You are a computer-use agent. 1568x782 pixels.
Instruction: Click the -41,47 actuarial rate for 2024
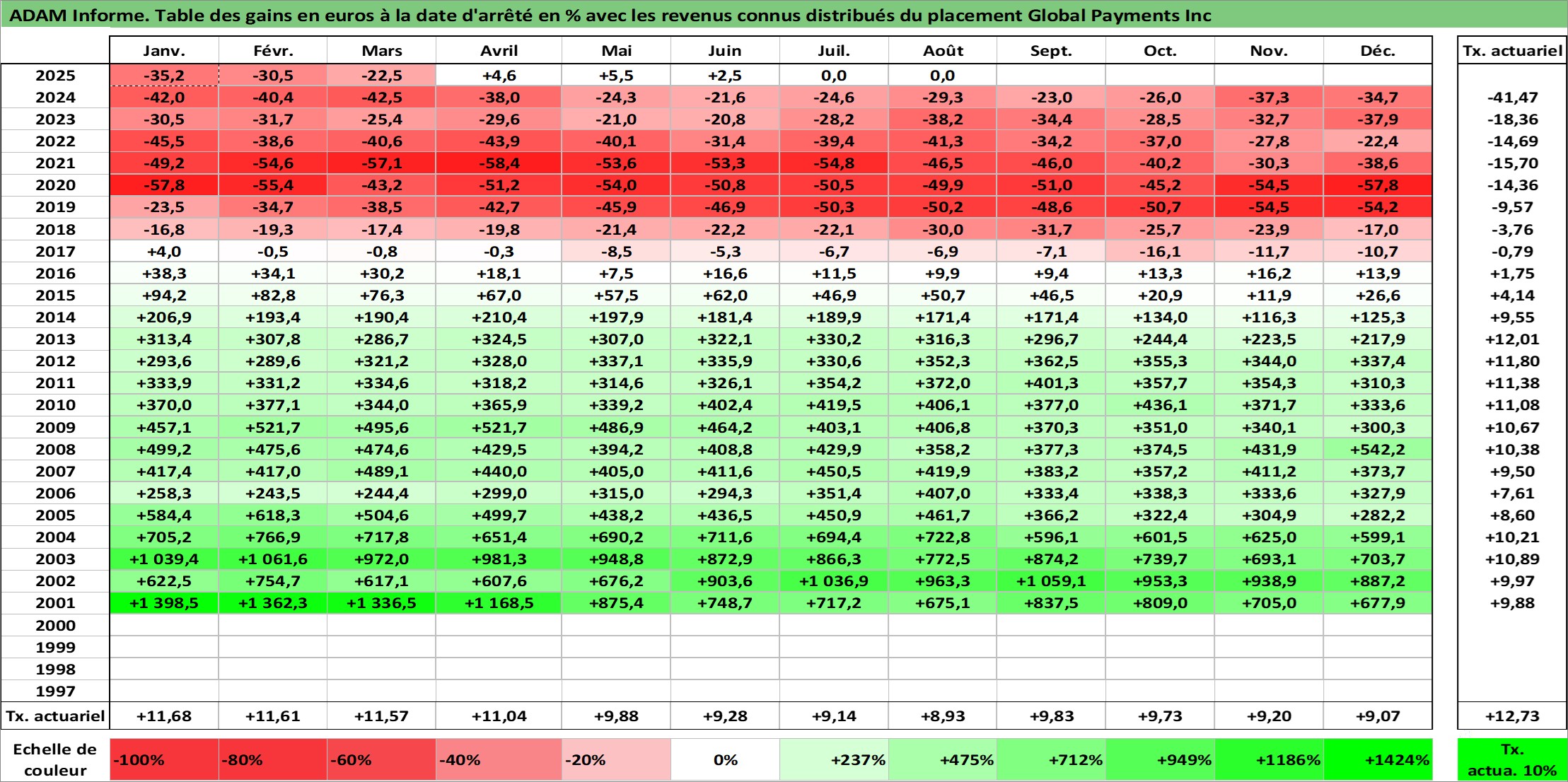click(1512, 98)
